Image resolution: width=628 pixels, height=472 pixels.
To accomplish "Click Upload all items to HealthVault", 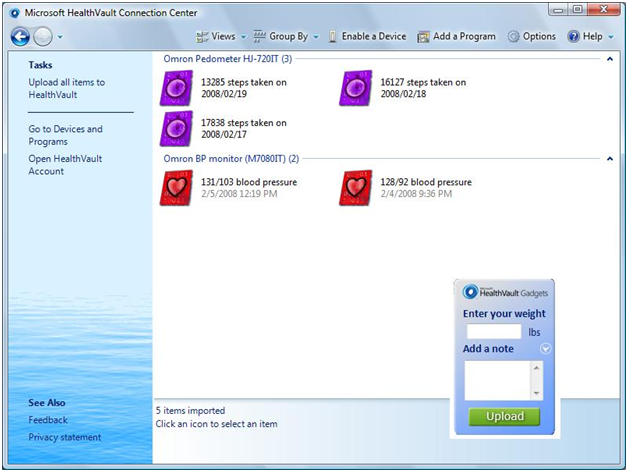I will click(66, 88).
